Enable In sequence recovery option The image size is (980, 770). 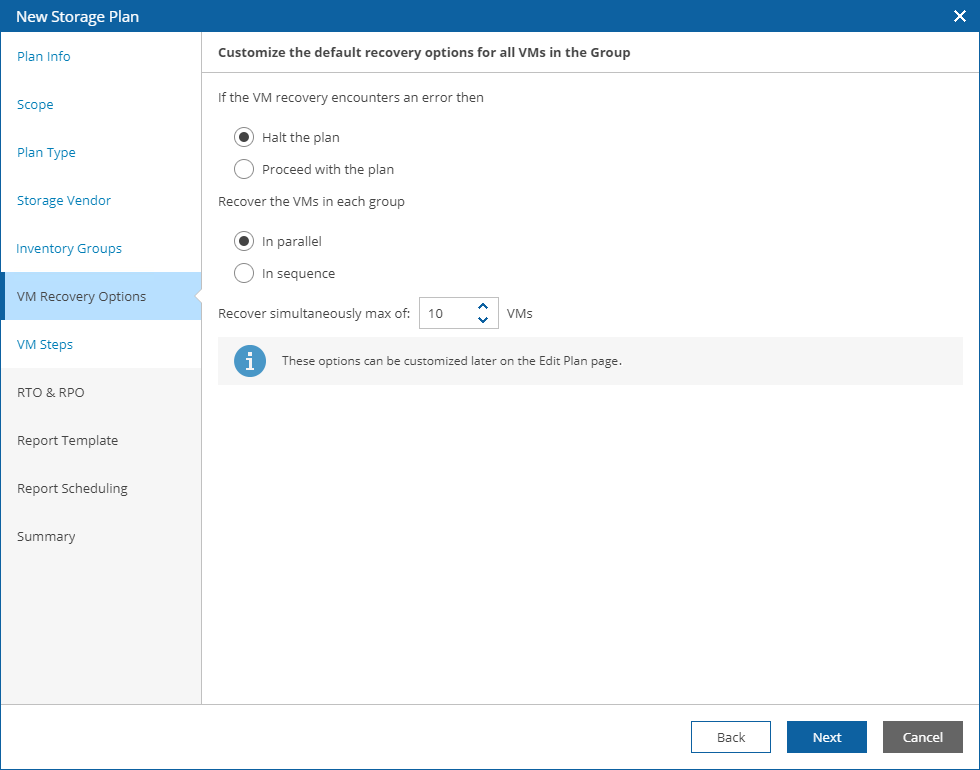pos(243,273)
